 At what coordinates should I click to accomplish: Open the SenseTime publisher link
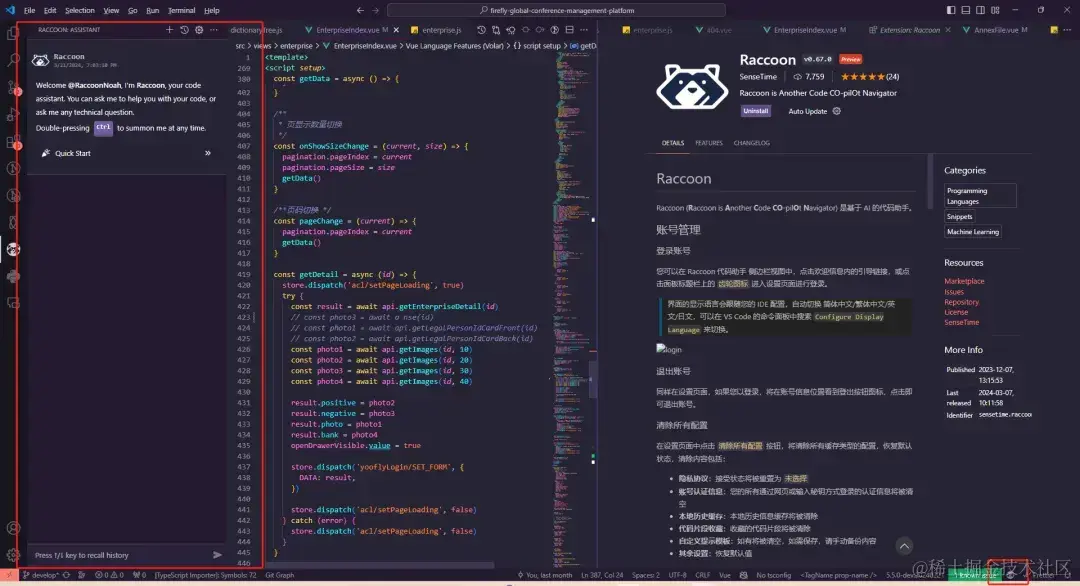pos(758,76)
